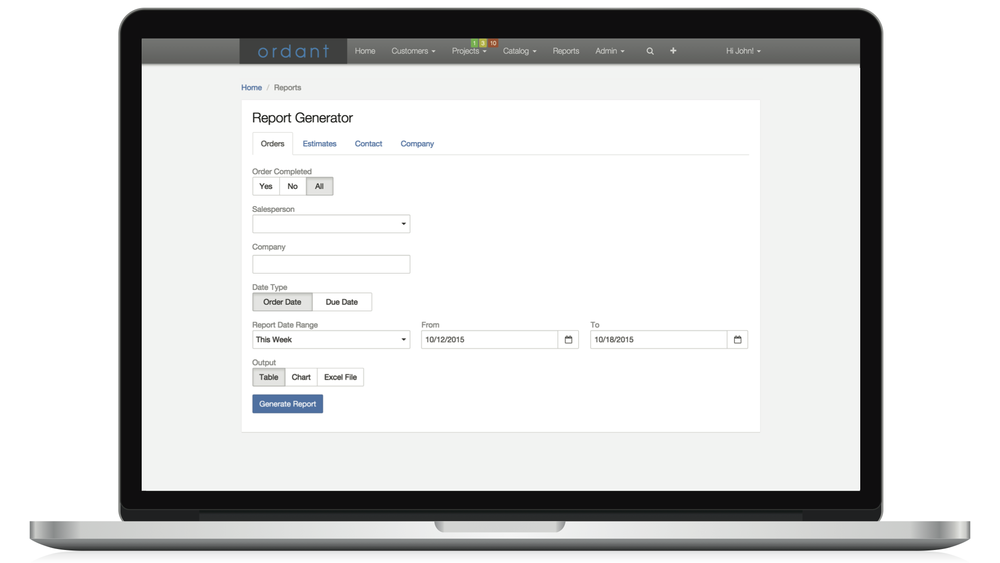Click the red Projects badge showing 10
The width and height of the screenshot is (1000, 563).
tap(493, 43)
